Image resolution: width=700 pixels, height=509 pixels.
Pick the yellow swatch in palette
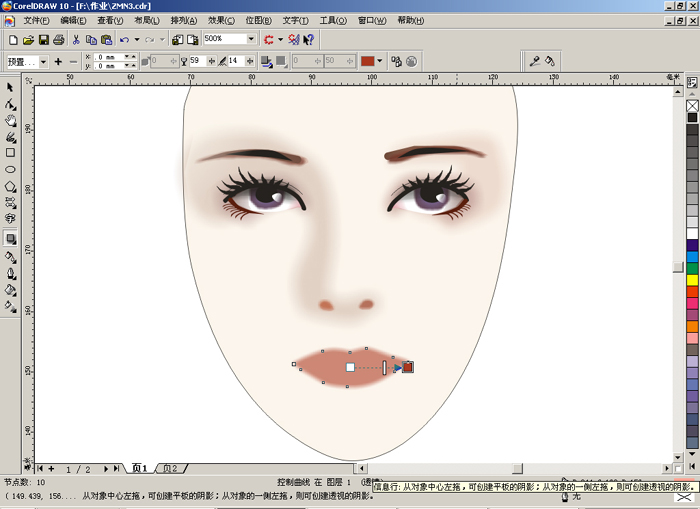tap(692, 280)
